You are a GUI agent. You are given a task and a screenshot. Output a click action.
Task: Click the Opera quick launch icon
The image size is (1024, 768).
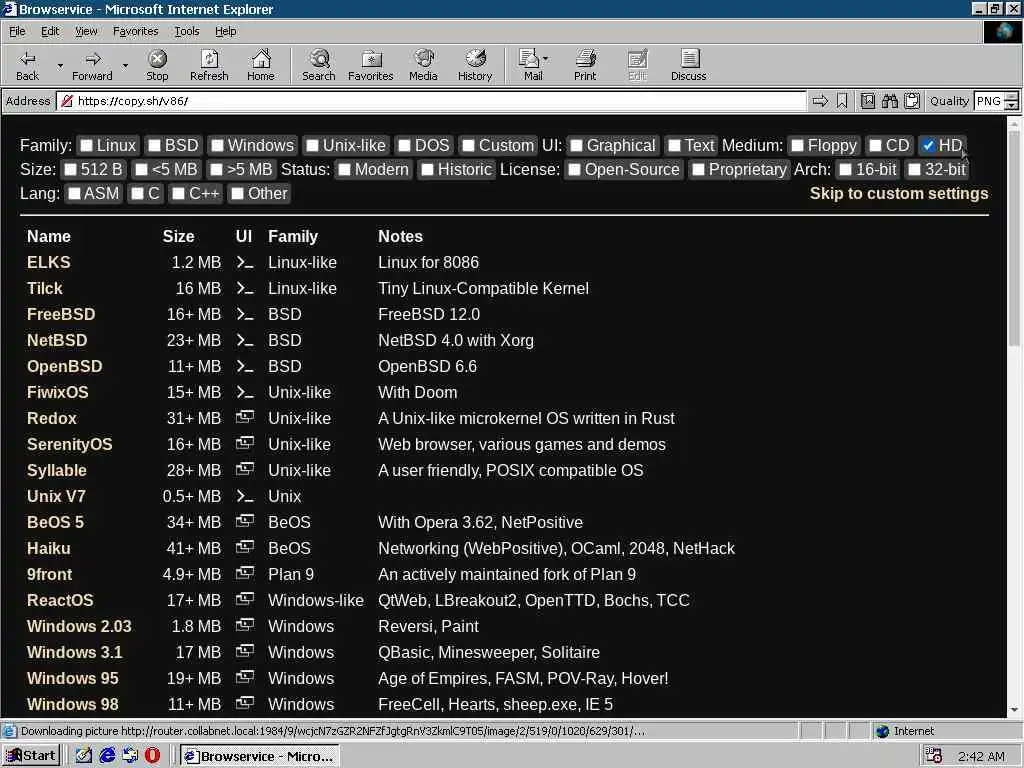[152, 756]
